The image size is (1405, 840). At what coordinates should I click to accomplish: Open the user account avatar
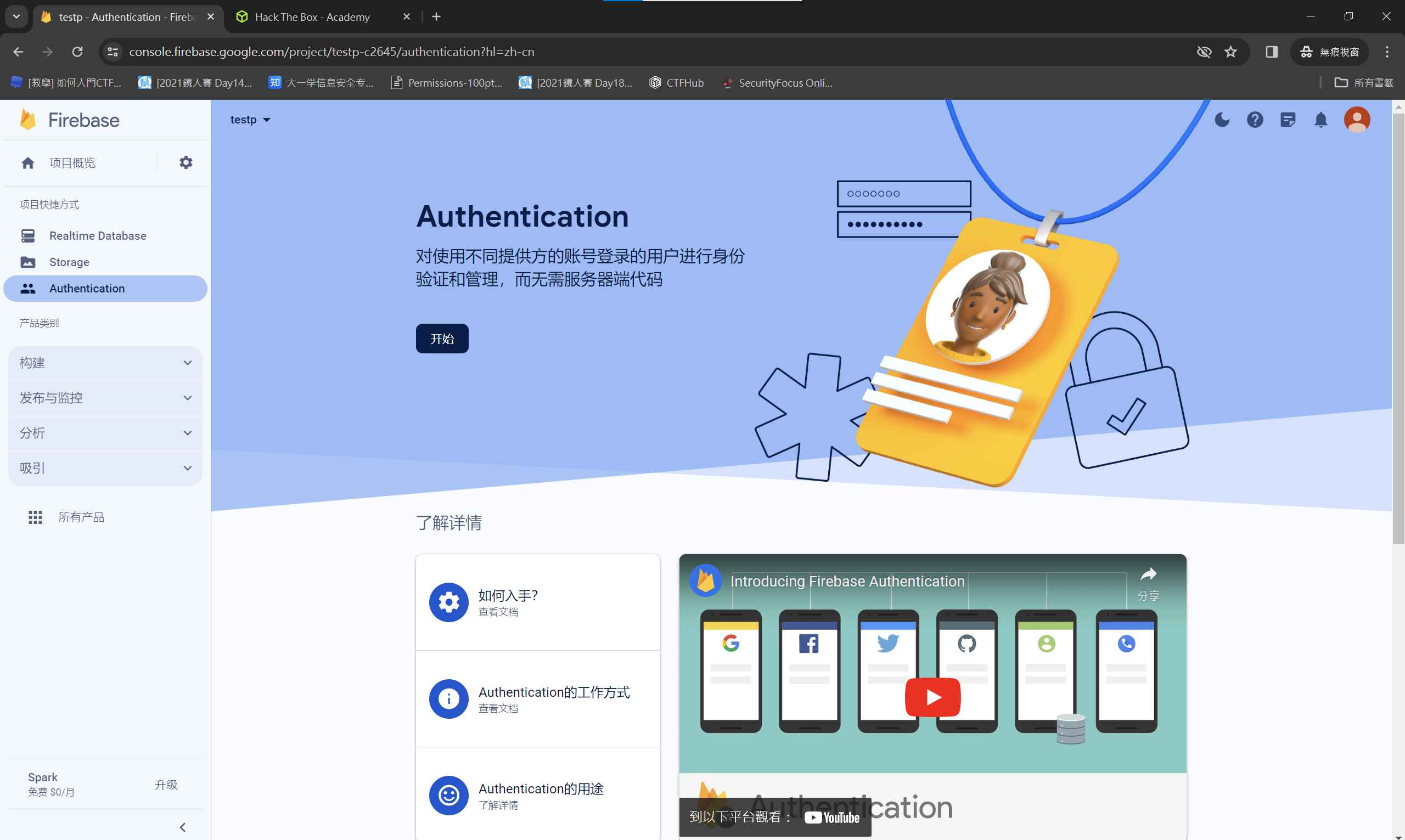(1356, 120)
